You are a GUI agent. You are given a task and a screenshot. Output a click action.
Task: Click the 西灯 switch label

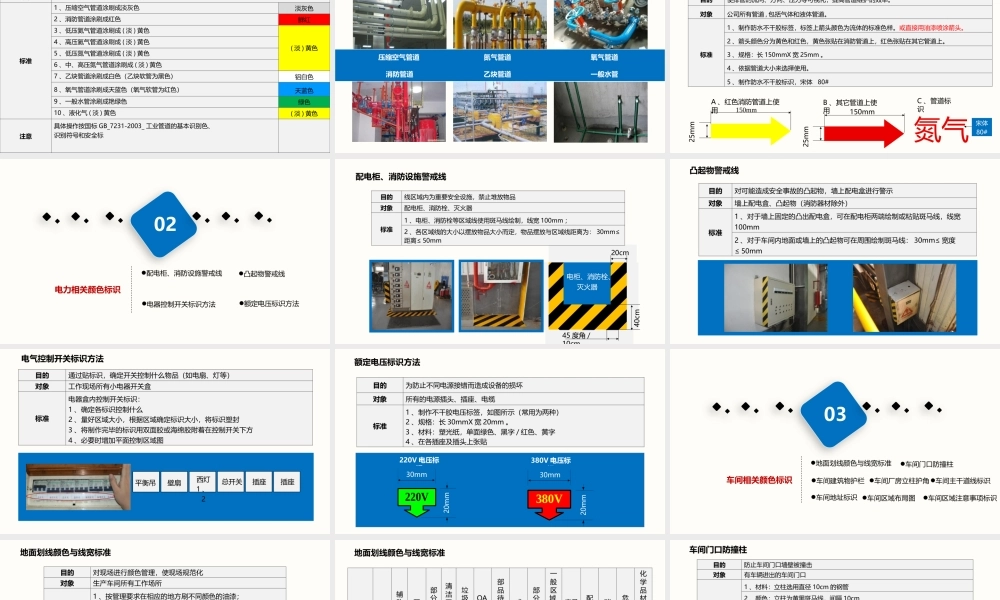pos(203,482)
